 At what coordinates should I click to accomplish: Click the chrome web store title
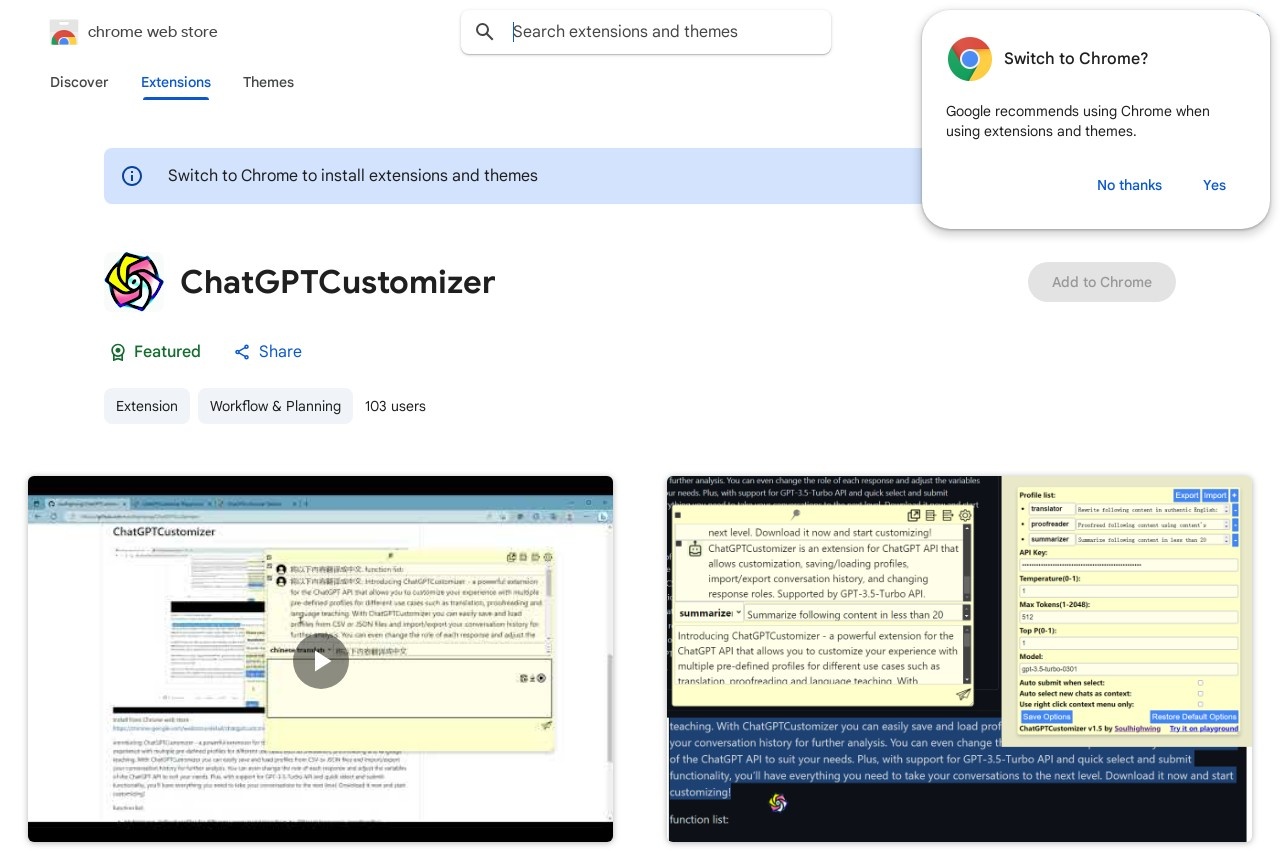(153, 32)
